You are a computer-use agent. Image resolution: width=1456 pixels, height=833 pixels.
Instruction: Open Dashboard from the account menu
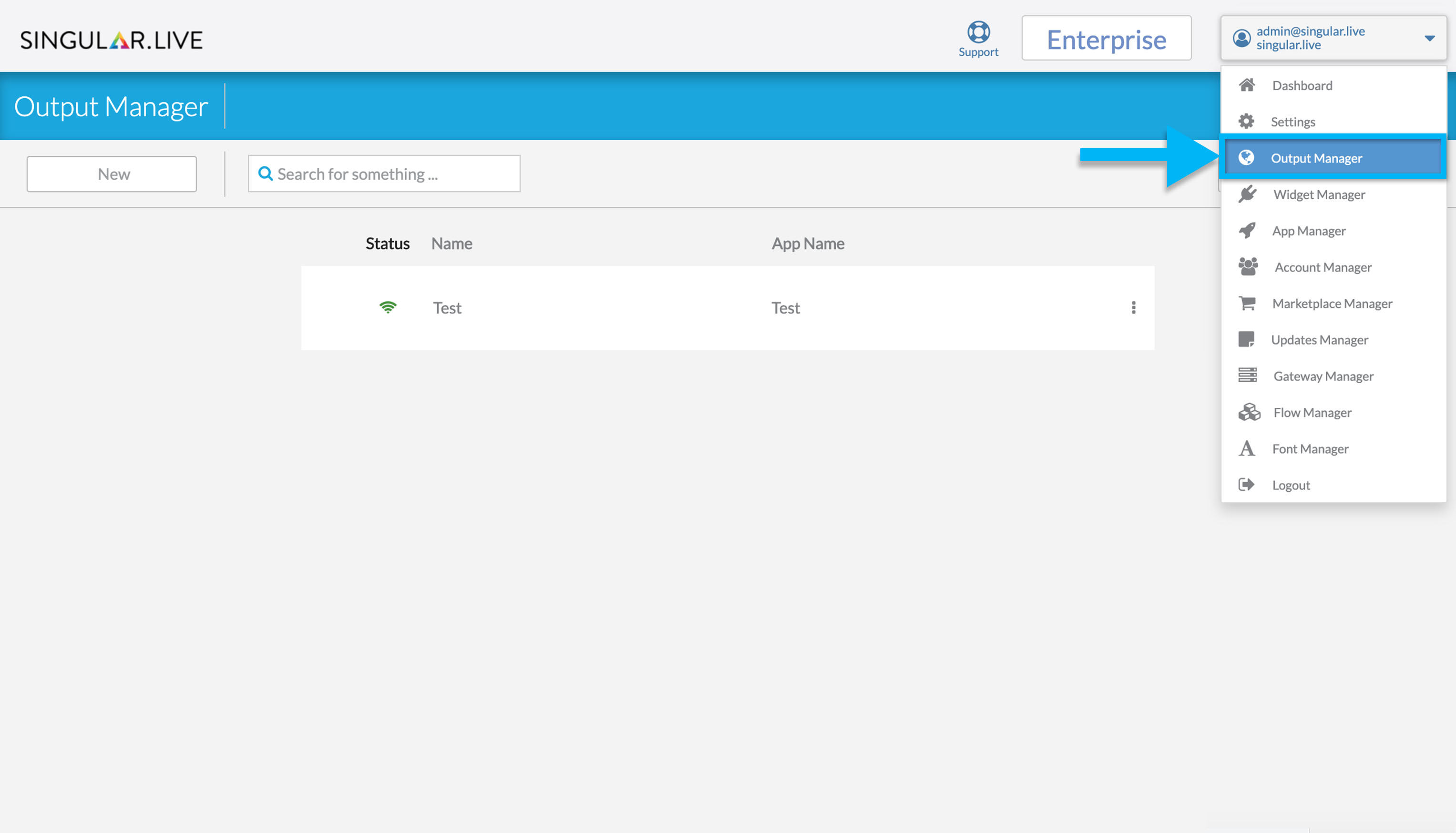(x=1333, y=85)
